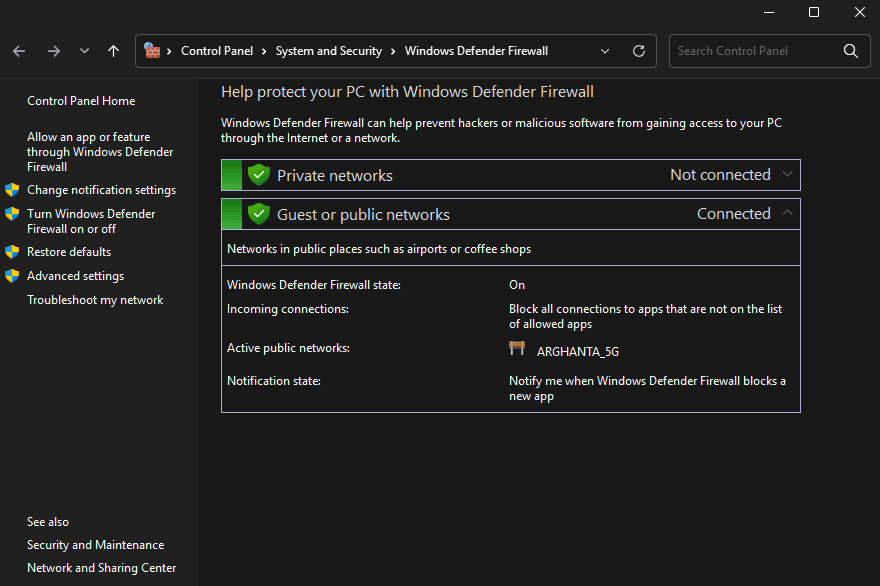The height and width of the screenshot is (586, 880).
Task: Expand the Private networks section
Action: (x=787, y=175)
